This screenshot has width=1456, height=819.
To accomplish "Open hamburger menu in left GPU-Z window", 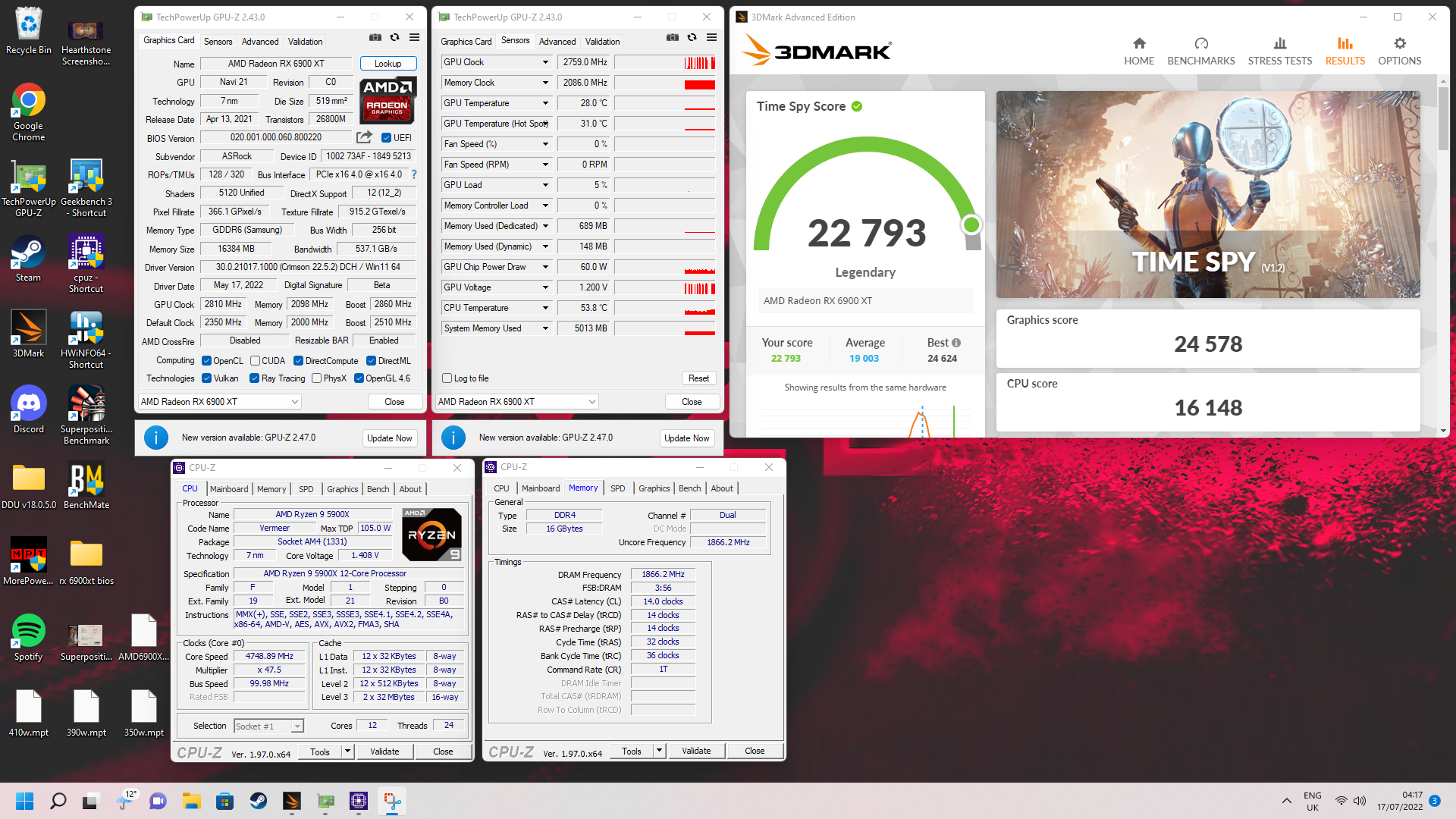I will click(x=414, y=37).
